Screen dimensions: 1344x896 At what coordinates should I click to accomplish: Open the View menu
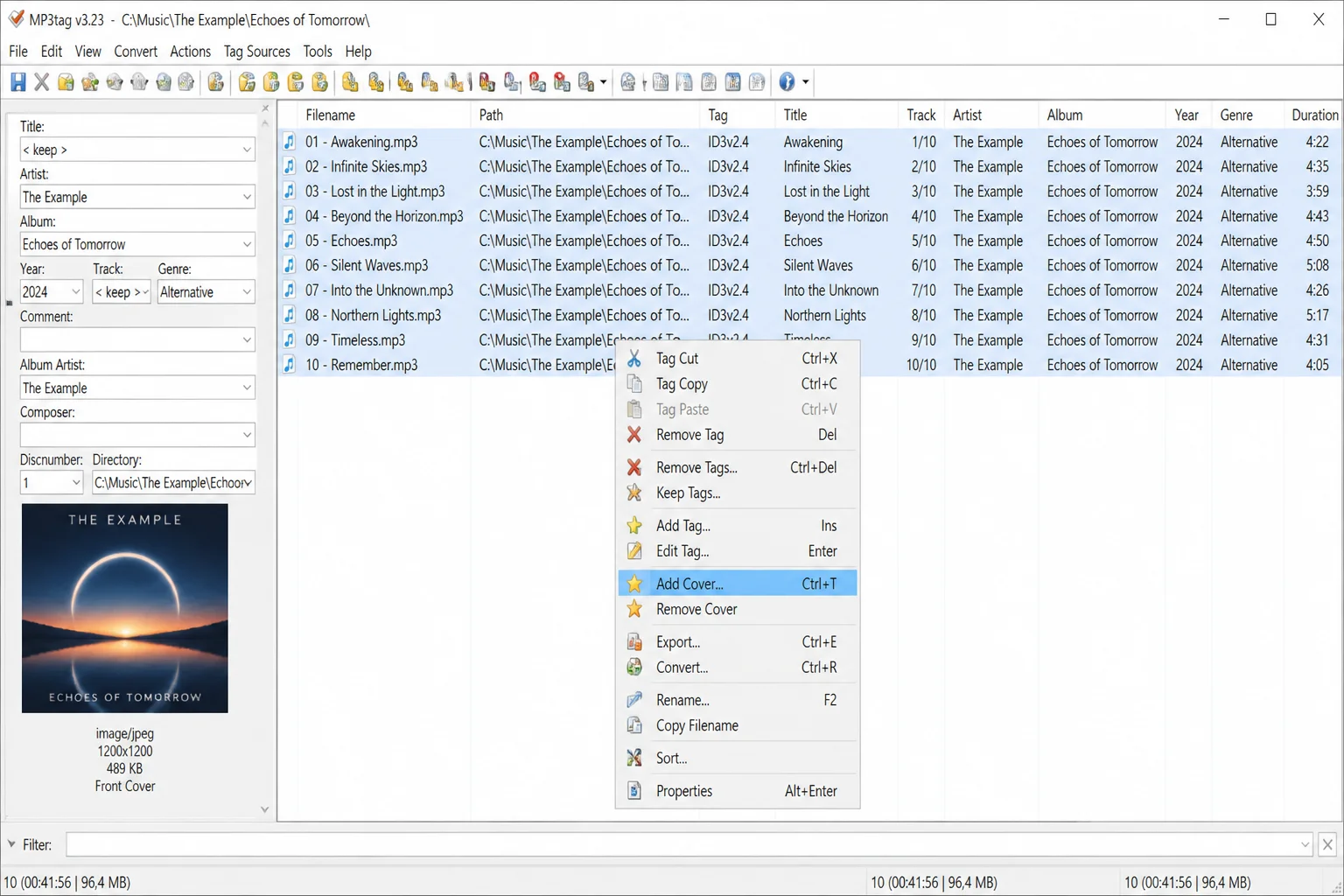(87, 52)
